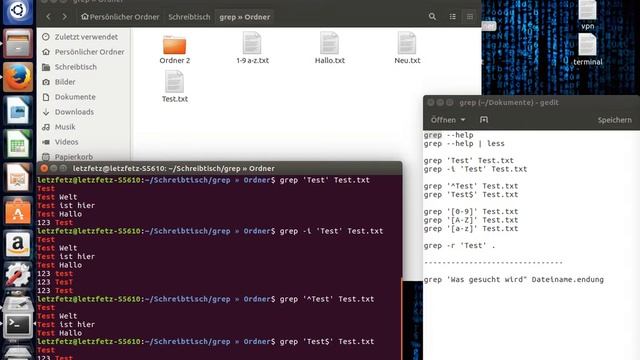The width and height of the screenshot is (640, 360).
Task: Select the 1-9 a-z.txt file
Action: click(252, 49)
